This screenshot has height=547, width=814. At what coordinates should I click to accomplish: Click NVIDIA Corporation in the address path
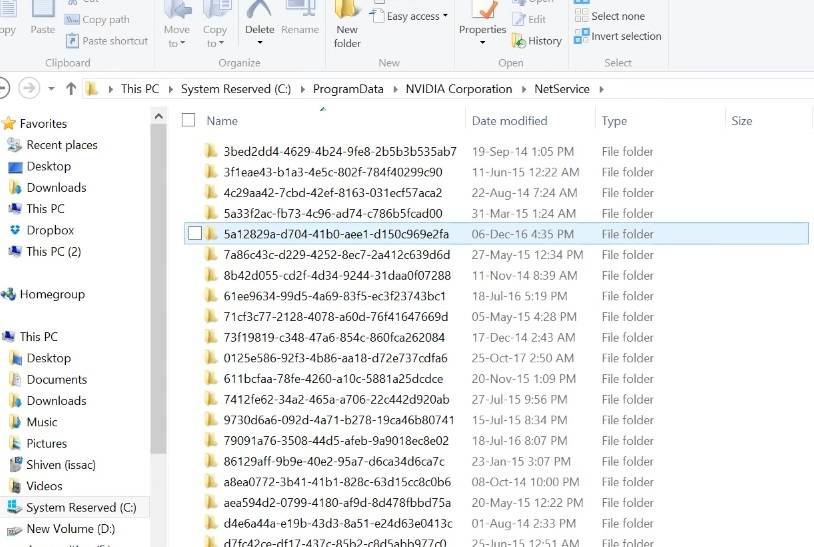point(459,89)
